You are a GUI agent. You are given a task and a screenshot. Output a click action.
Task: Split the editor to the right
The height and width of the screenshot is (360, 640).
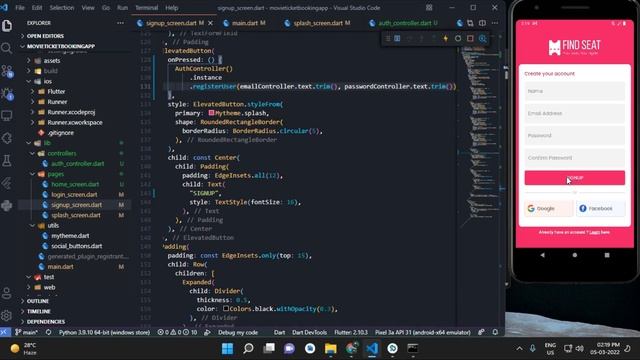pyautogui.click(x=482, y=23)
